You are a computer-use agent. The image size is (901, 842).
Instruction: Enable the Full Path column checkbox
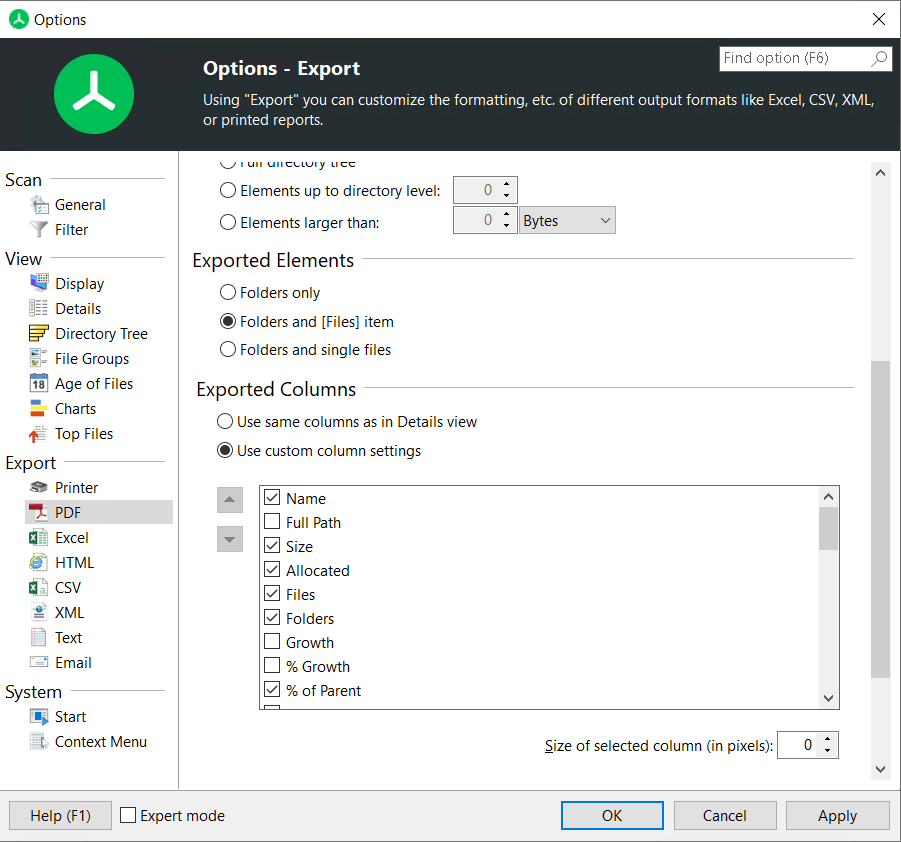click(271, 522)
